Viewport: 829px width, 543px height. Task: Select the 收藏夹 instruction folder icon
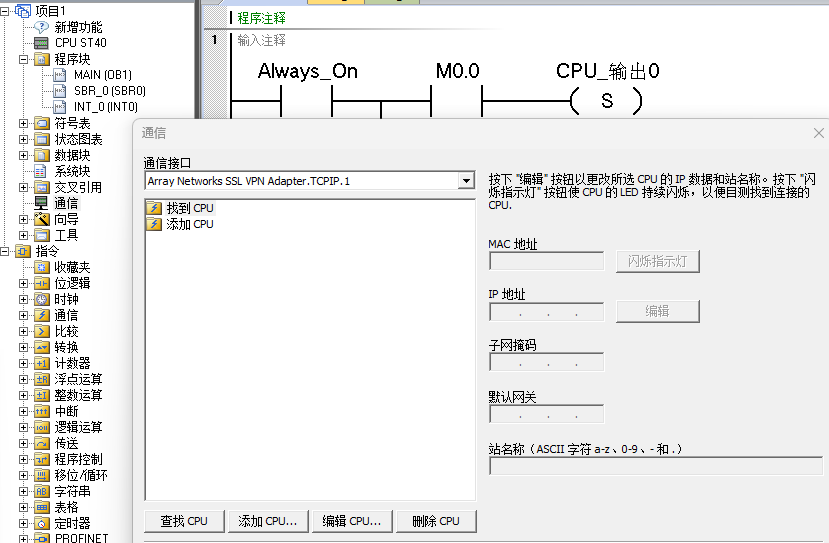tap(41, 267)
